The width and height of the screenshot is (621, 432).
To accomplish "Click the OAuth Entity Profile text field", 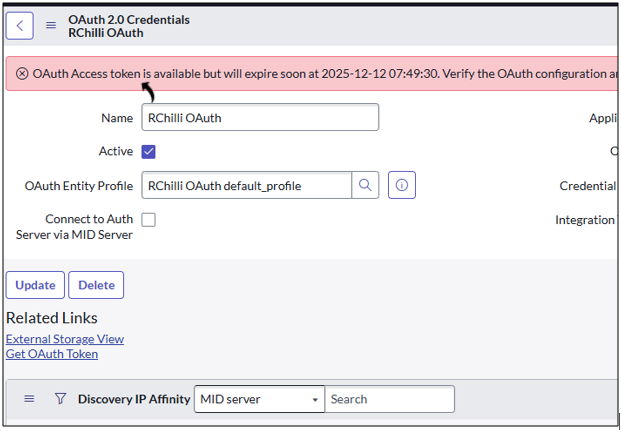I will click(x=246, y=185).
